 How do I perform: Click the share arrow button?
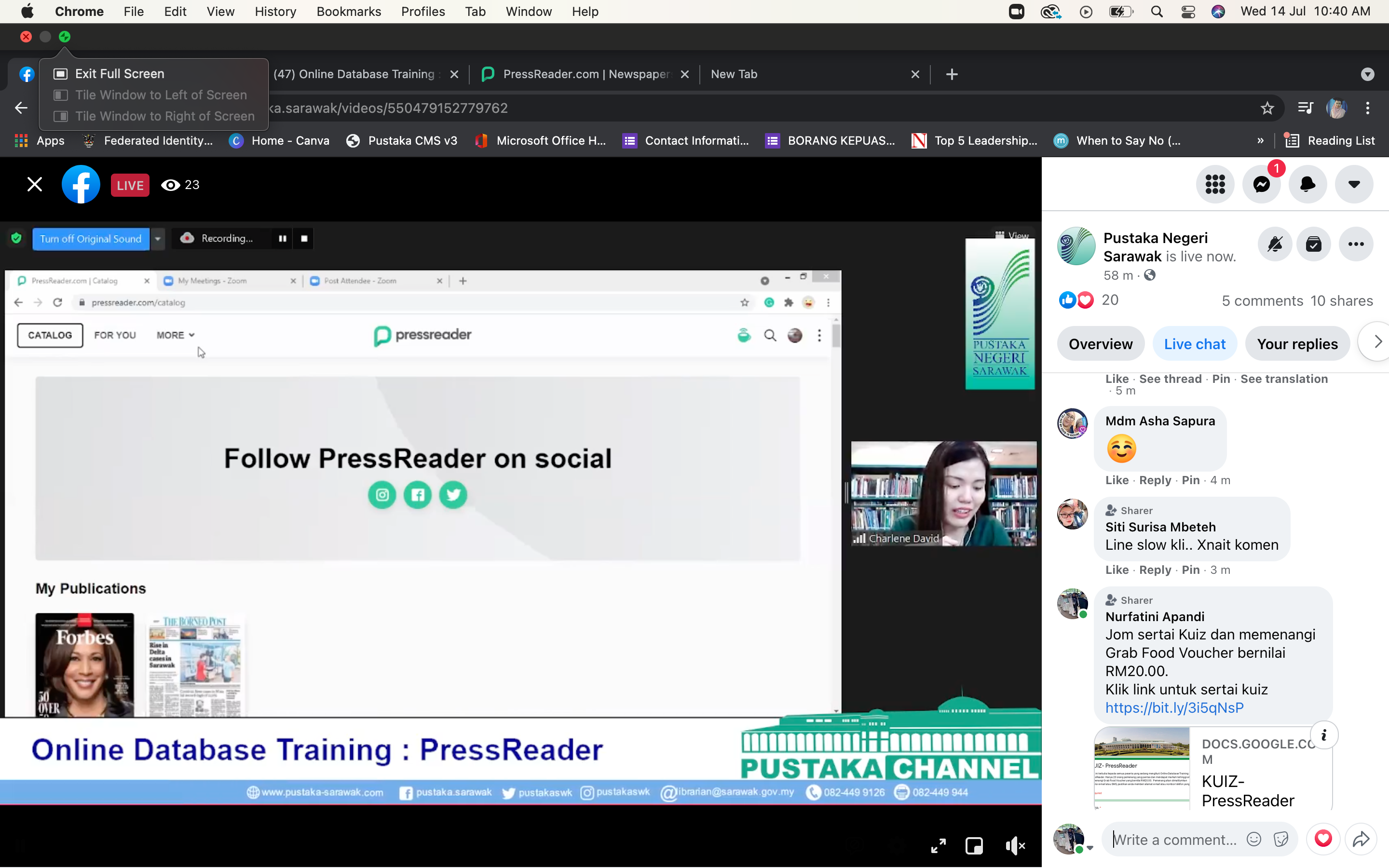point(1361,839)
